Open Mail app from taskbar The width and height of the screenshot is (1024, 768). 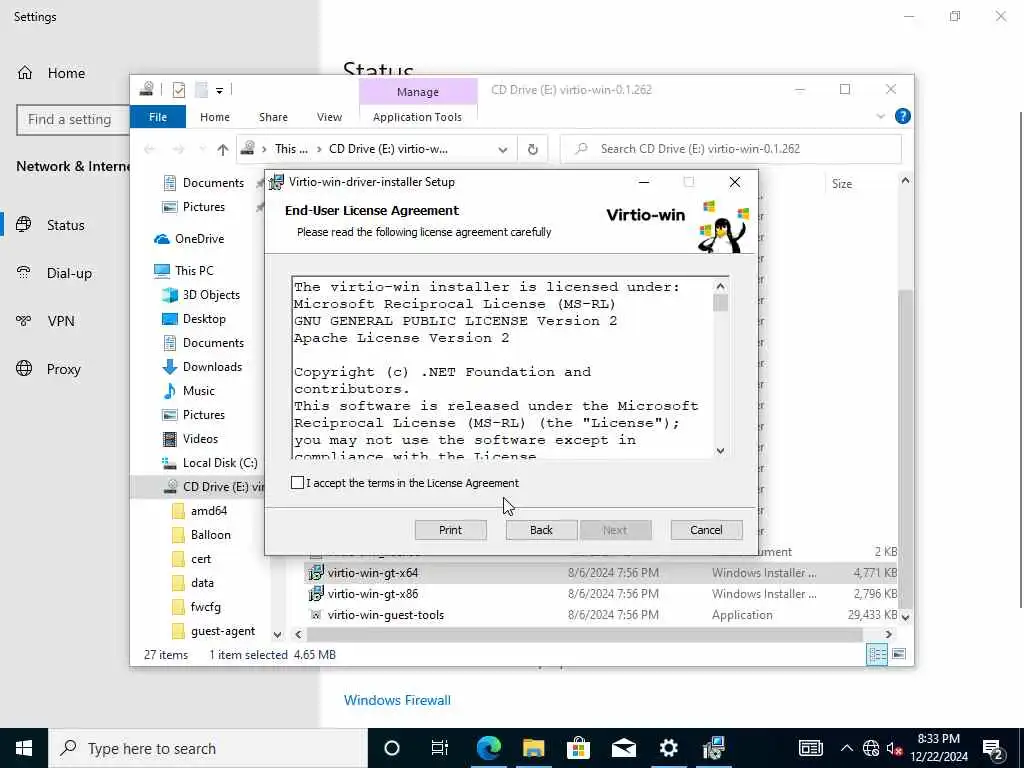pos(624,748)
